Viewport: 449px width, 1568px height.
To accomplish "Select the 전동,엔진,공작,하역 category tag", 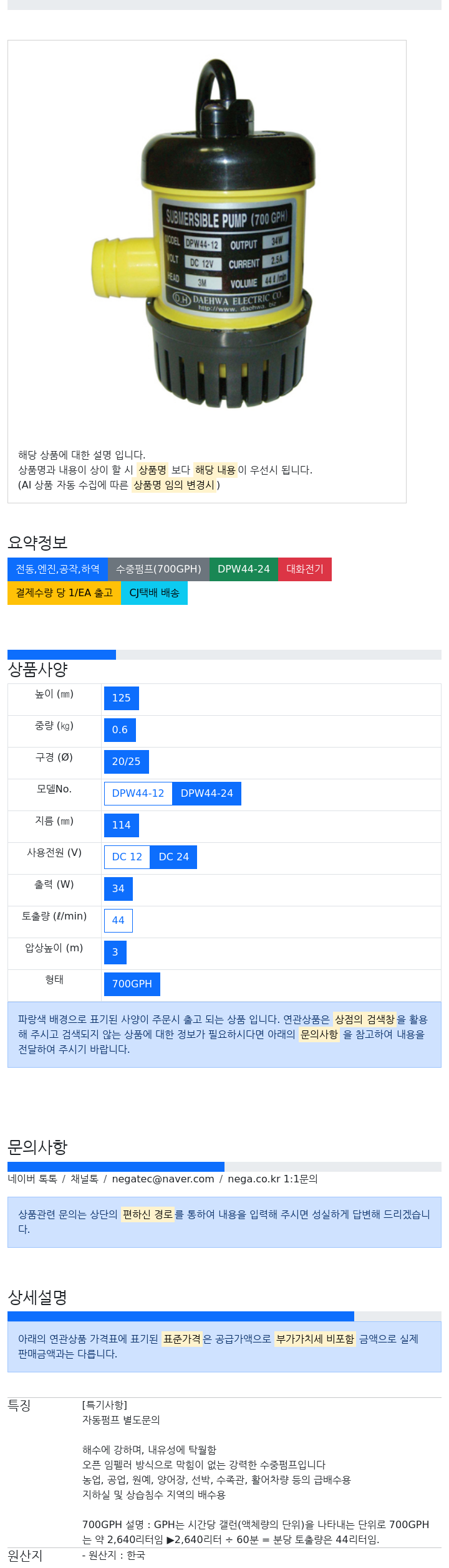I will coord(57,569).
